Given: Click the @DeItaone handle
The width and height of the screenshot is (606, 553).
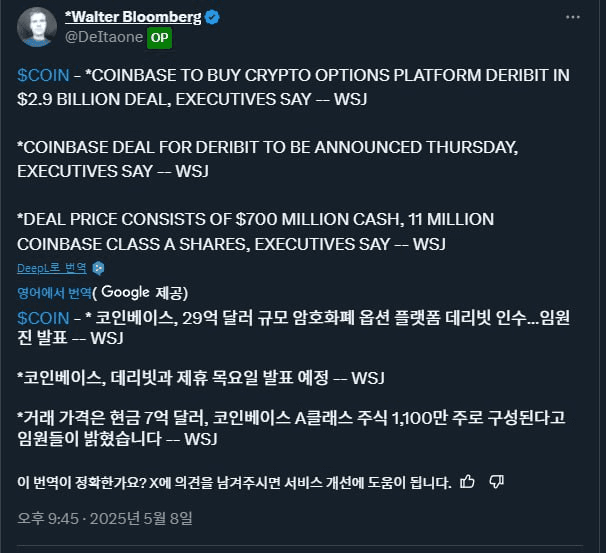Looking at the screenshot, I should (104, 38).
